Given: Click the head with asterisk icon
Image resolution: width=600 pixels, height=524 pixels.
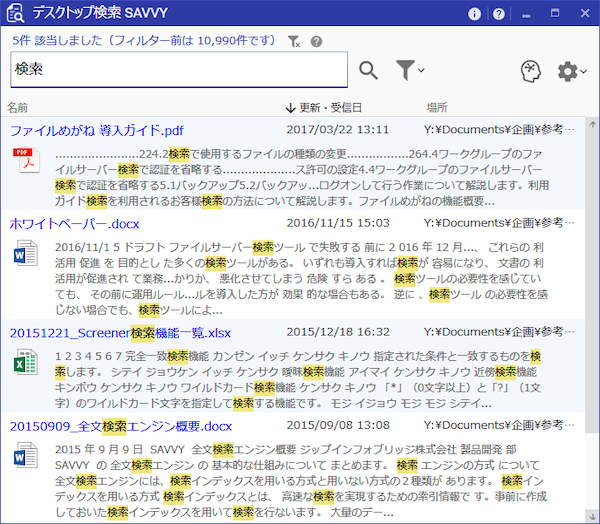Looking at the screenshot, I should tap(531, 71).
